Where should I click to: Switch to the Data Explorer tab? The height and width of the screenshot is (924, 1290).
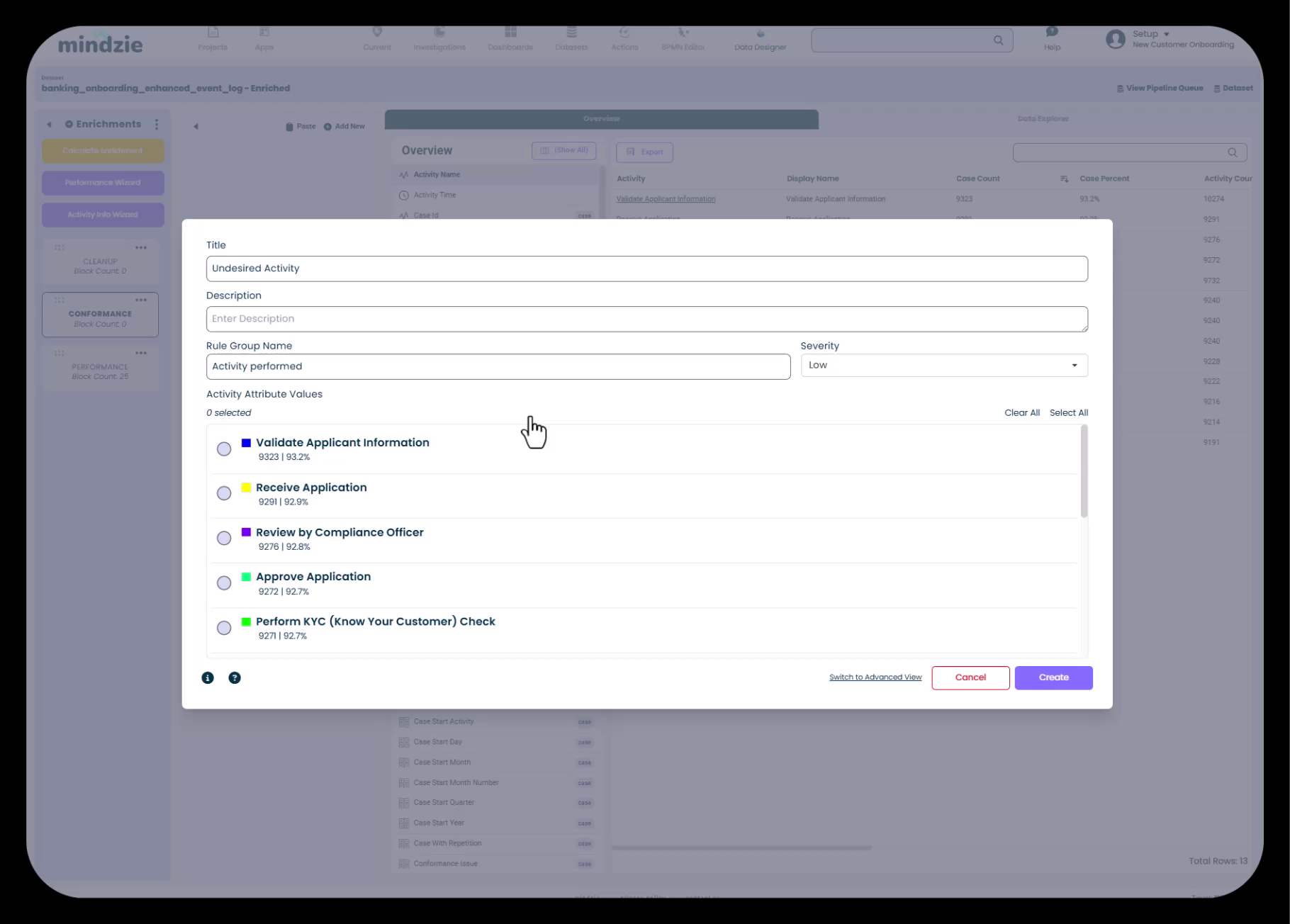tap(1042, 119)
